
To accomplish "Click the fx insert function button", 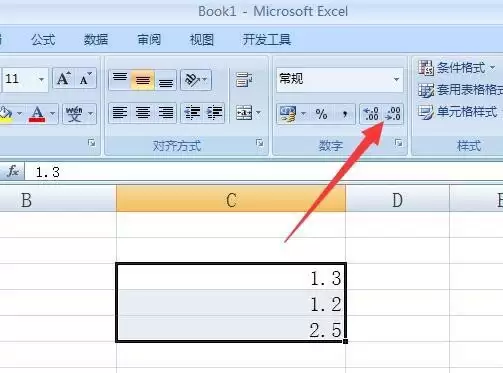I will (13, 171).
